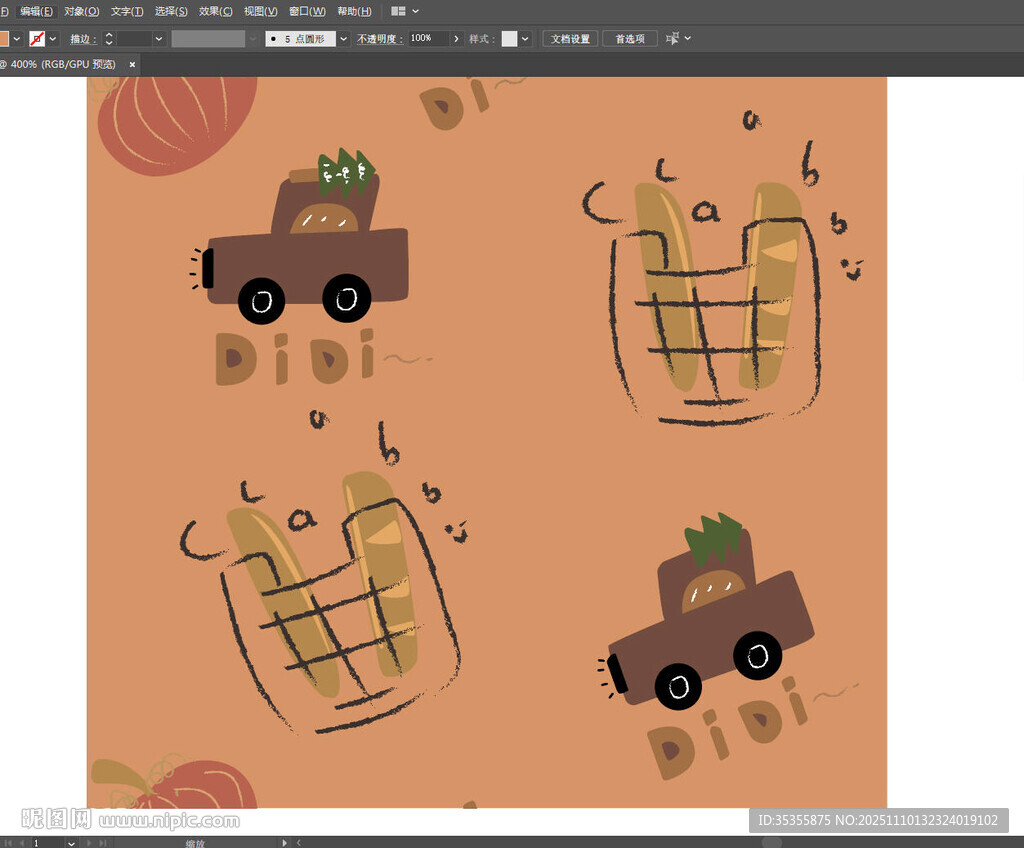
Task: Click stroke weight stepper arrows
Action: (109, 39)
